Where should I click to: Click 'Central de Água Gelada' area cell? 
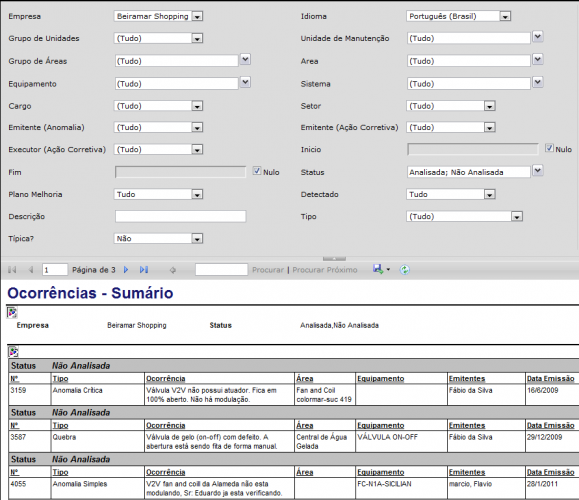click(322, 442)
